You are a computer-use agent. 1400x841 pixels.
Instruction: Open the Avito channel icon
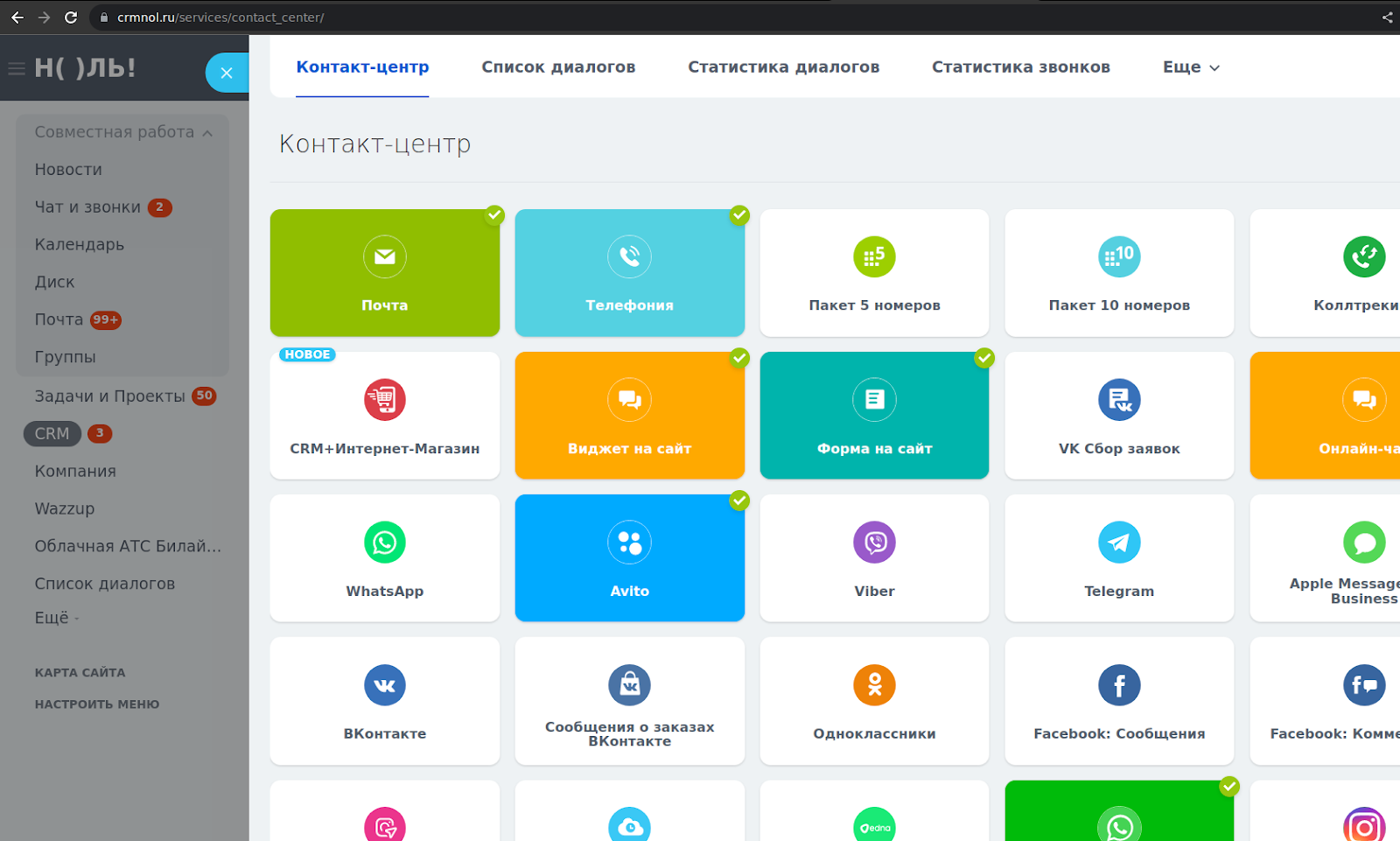(x=630, y=543)
